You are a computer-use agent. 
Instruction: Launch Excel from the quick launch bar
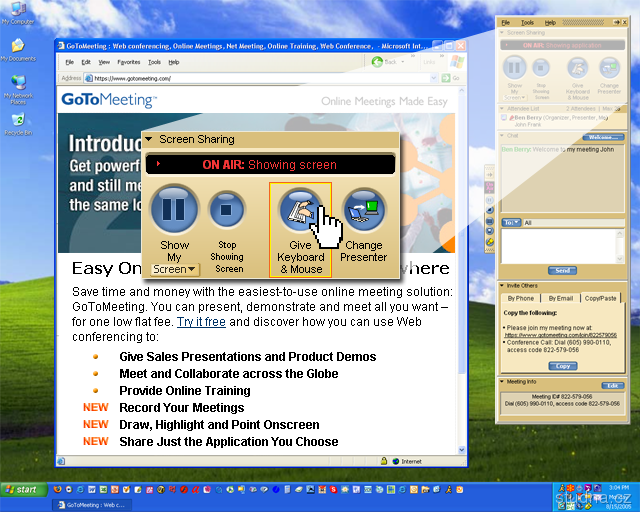pos(103,489)
